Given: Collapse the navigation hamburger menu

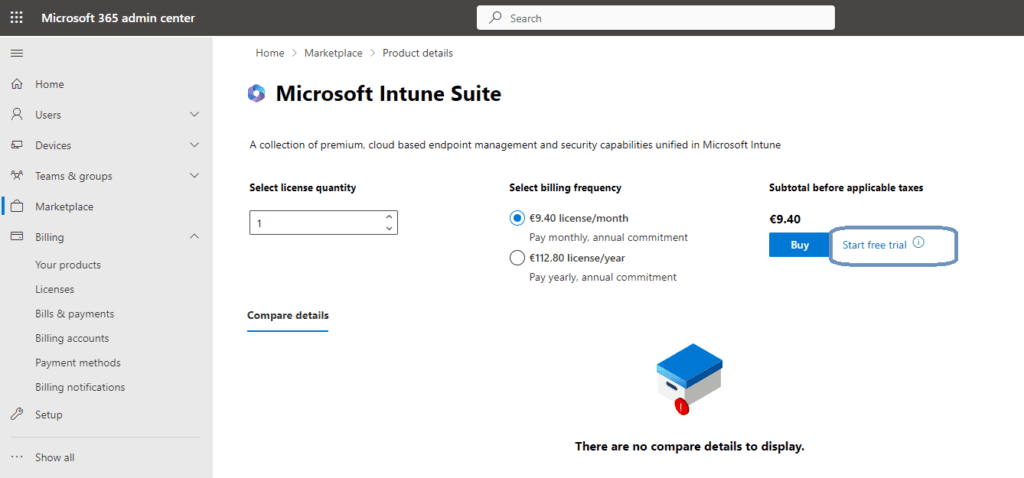Looking at the screenshot, I should 17,53.
